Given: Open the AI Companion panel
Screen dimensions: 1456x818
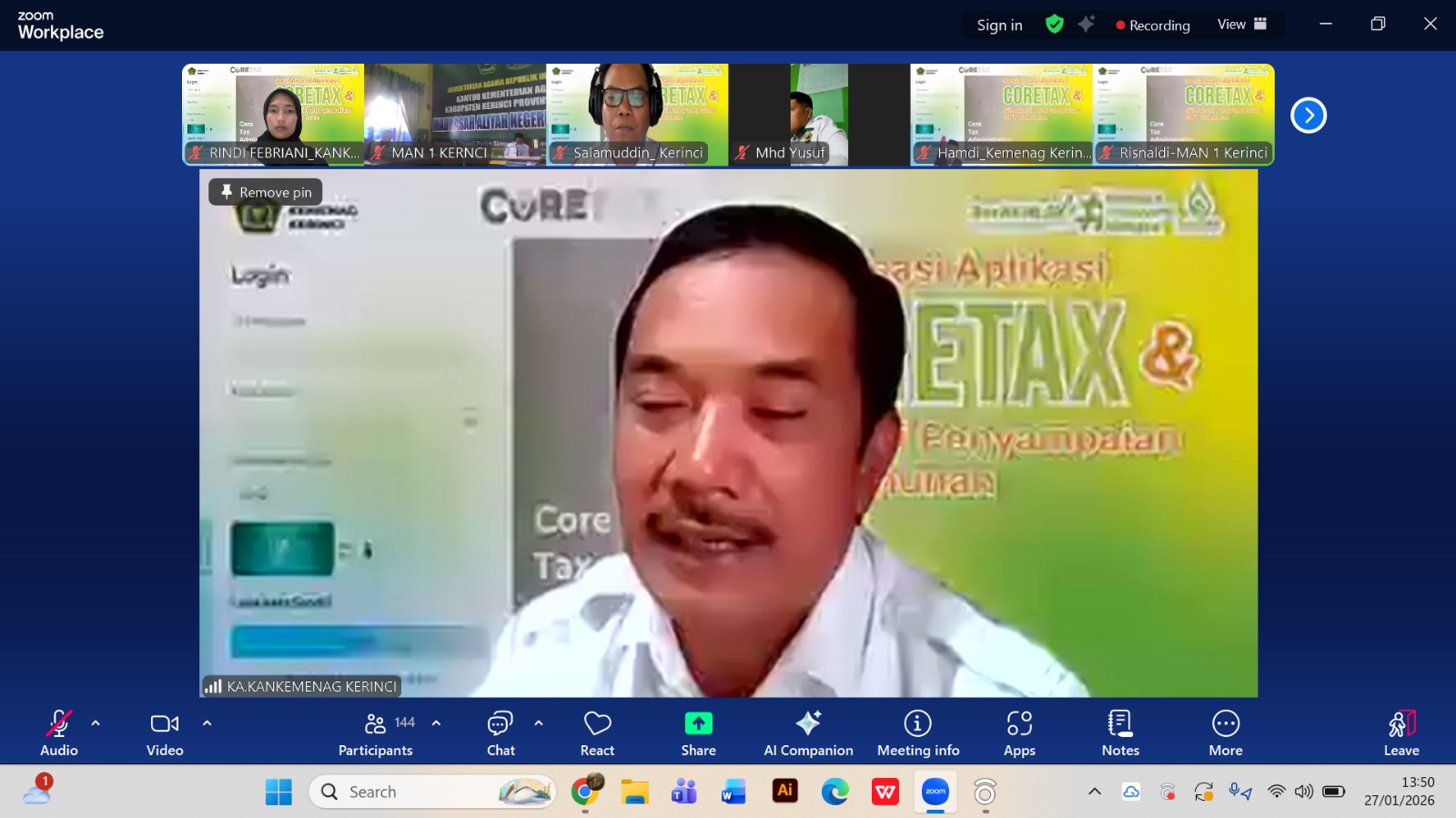Looking at the screenshot, I should pos(808,733).
